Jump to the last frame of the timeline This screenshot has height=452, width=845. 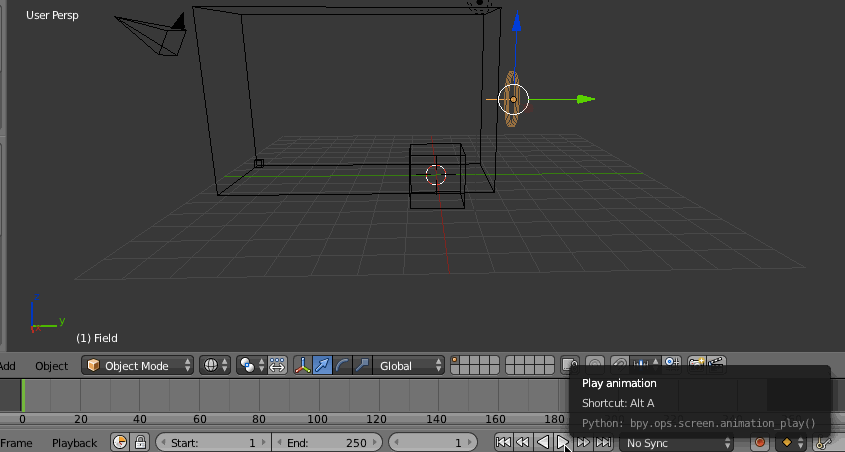[604, 442]
